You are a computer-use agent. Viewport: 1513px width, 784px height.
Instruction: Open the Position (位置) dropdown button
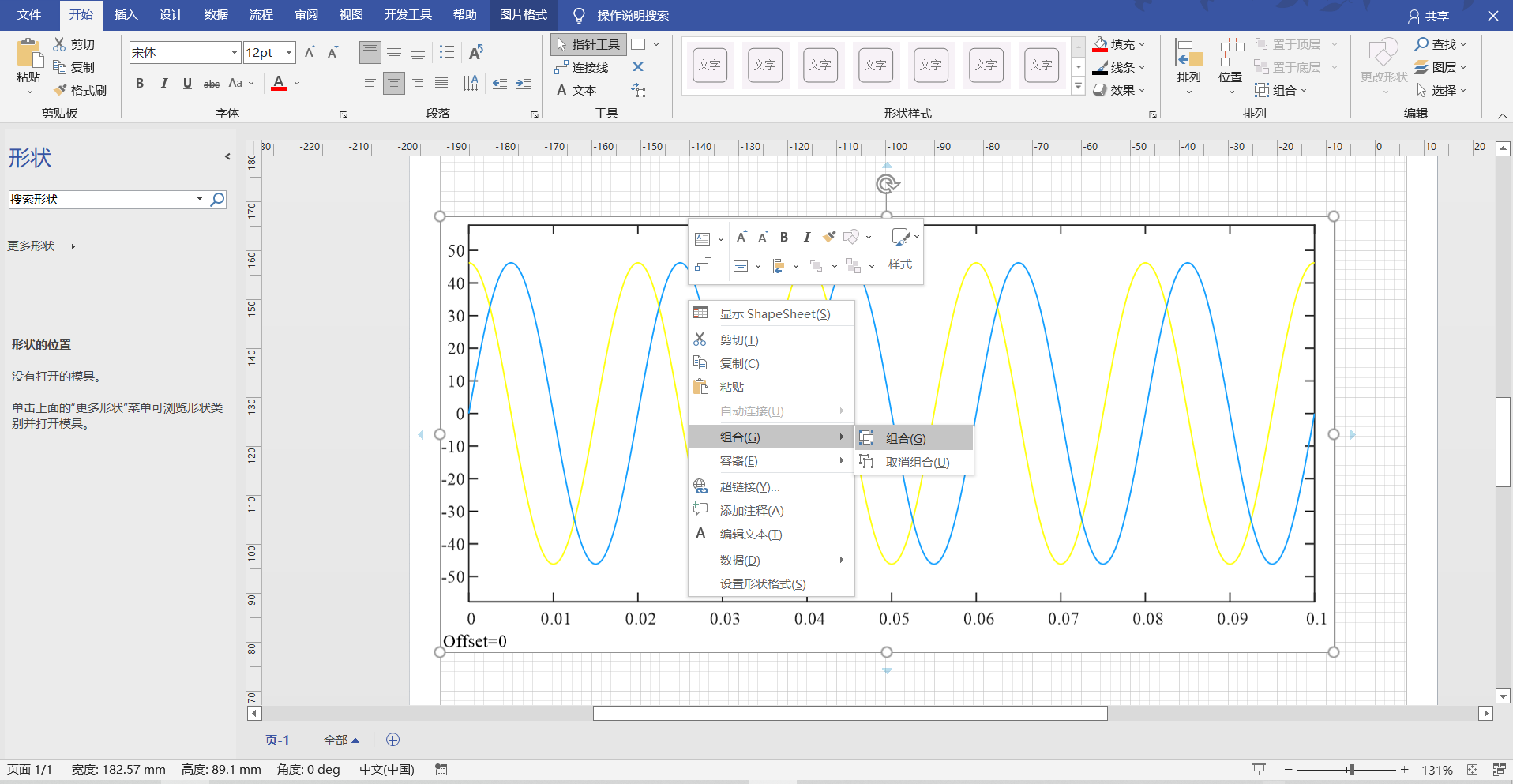tap(1230, 66)
